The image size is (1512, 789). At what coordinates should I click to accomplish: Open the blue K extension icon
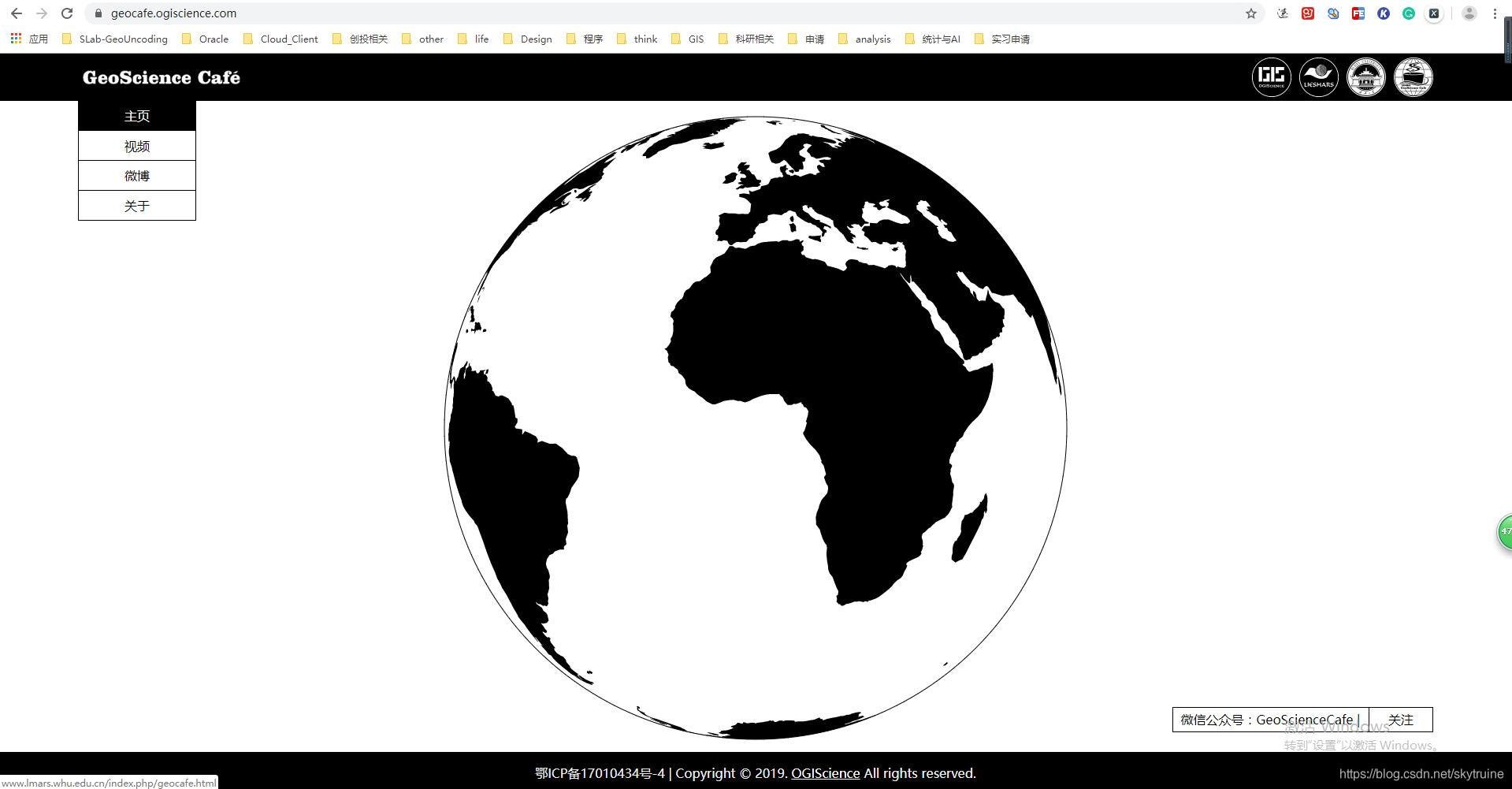pos(1384,13)
